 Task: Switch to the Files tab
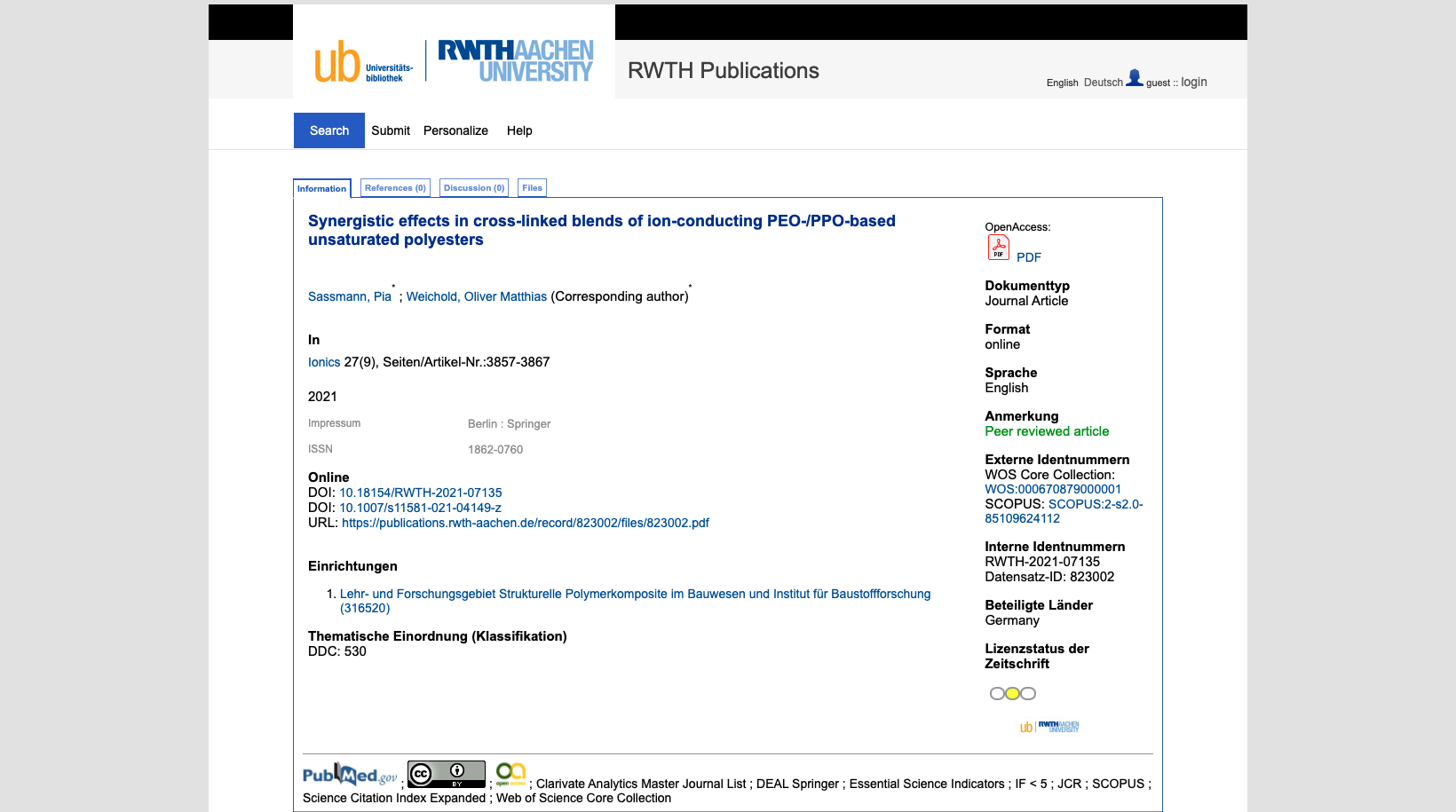532,188
